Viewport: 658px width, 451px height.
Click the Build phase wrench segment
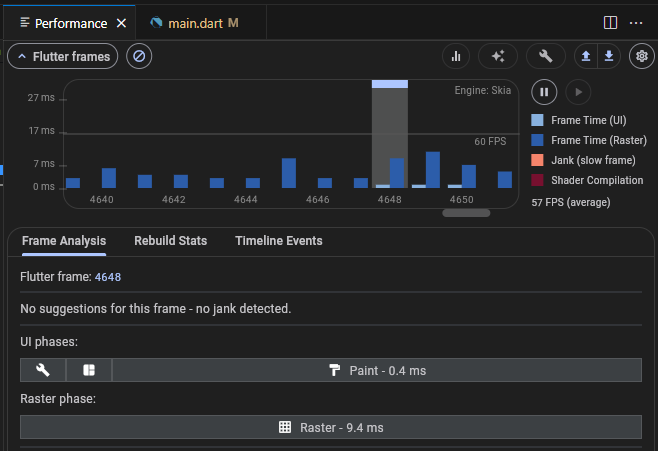pos(43,370)
